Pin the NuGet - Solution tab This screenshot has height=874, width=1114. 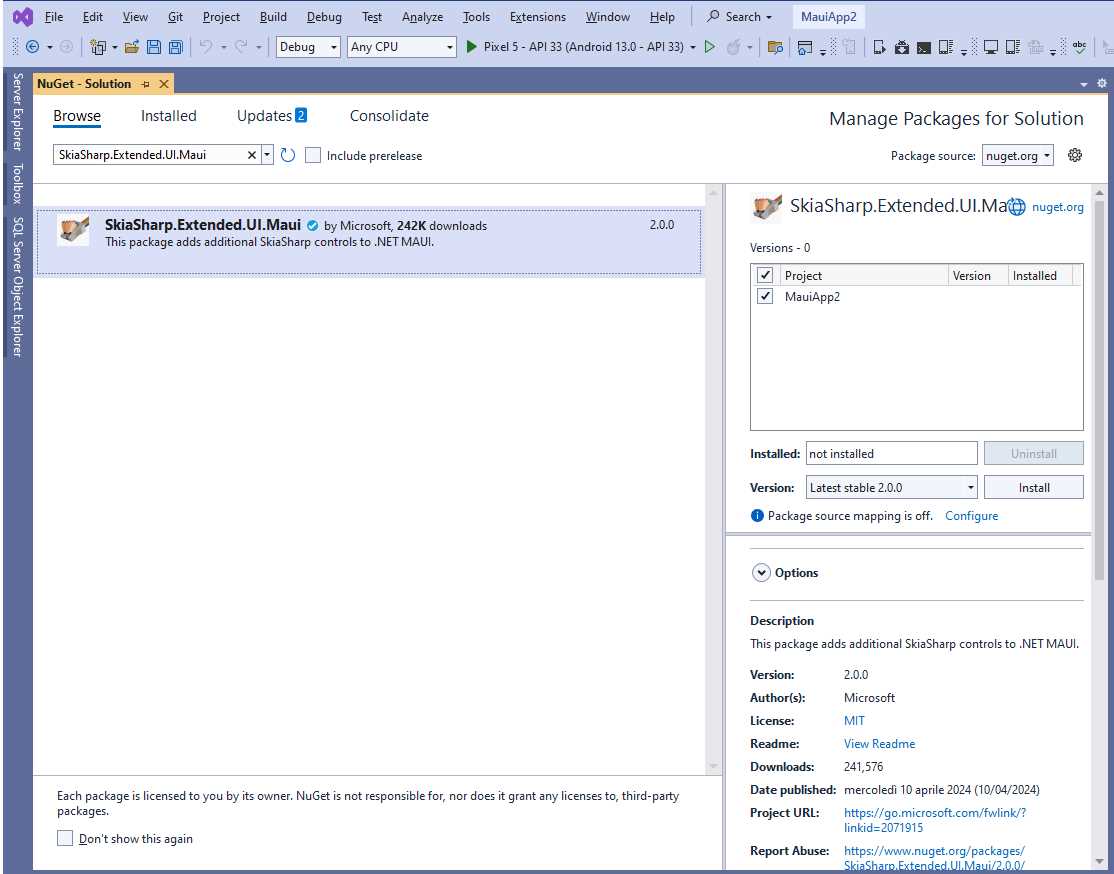[146, 84]
